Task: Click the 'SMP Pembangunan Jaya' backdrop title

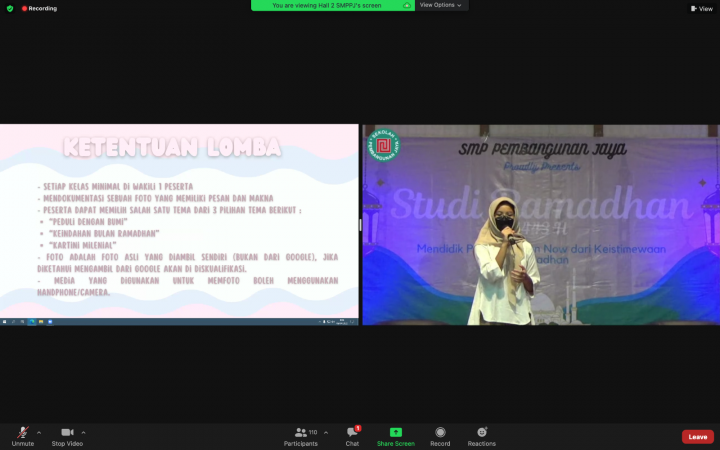Action: click(542, 149)
